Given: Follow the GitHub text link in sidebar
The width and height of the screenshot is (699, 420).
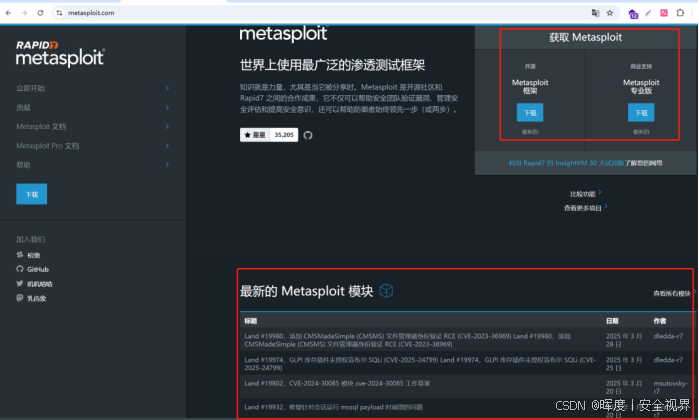Looking at the screenshot, I should 38,269.
